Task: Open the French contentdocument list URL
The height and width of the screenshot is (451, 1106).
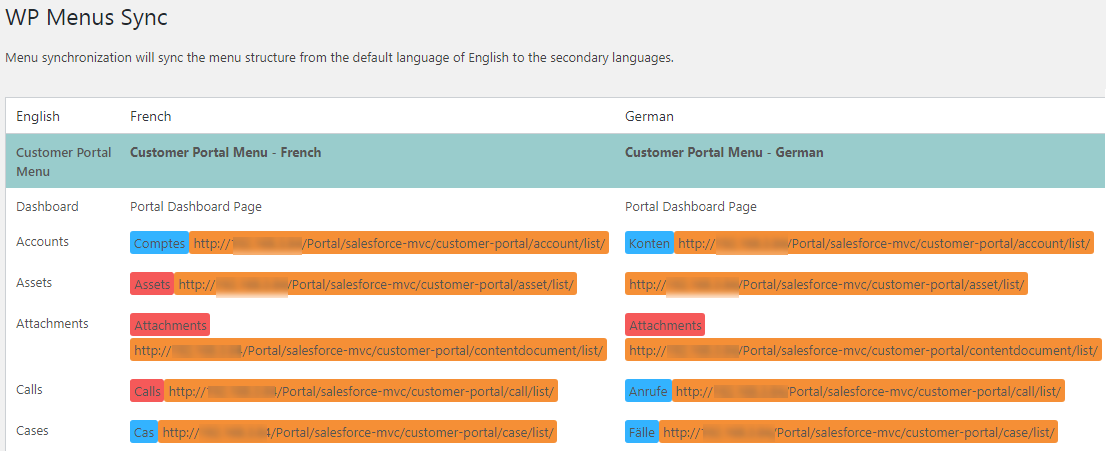Action: (x=369, y=350)
